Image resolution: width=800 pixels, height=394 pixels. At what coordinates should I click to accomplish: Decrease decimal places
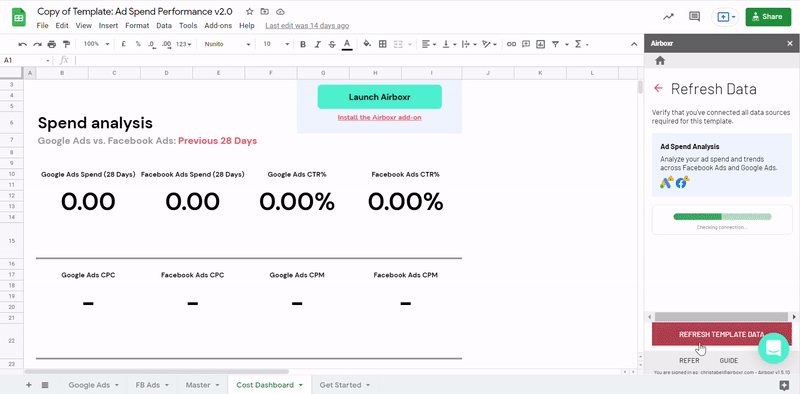[x=152, y=44]
